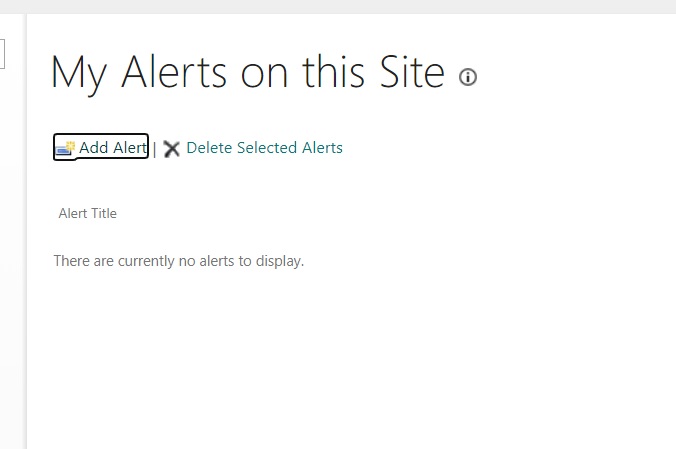The width and height of the screenshot is (676, 449).
Task: Click the word Alerts in page title
Action: click(174, 72)
